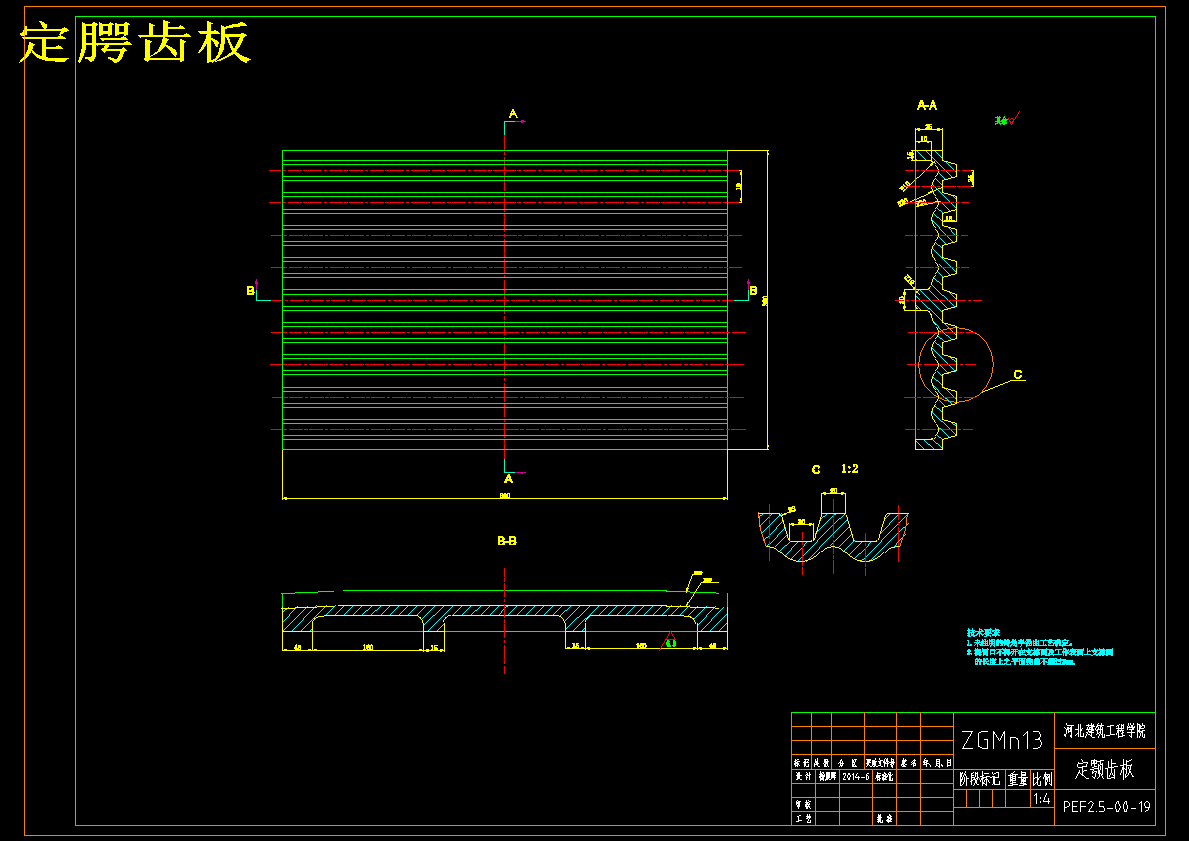This screenshot has width=1189, height=841.
Task: Click the left section marker B
Action: pyautogui.click(x=250, y=290)
